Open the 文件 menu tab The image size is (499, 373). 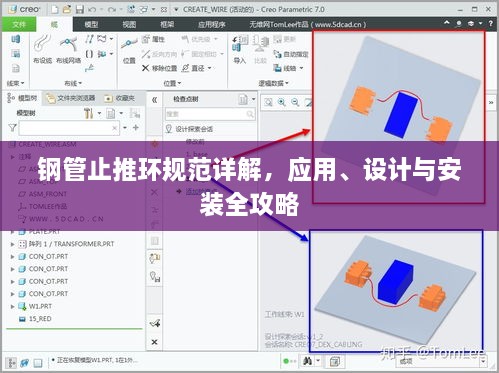point(19,25)
